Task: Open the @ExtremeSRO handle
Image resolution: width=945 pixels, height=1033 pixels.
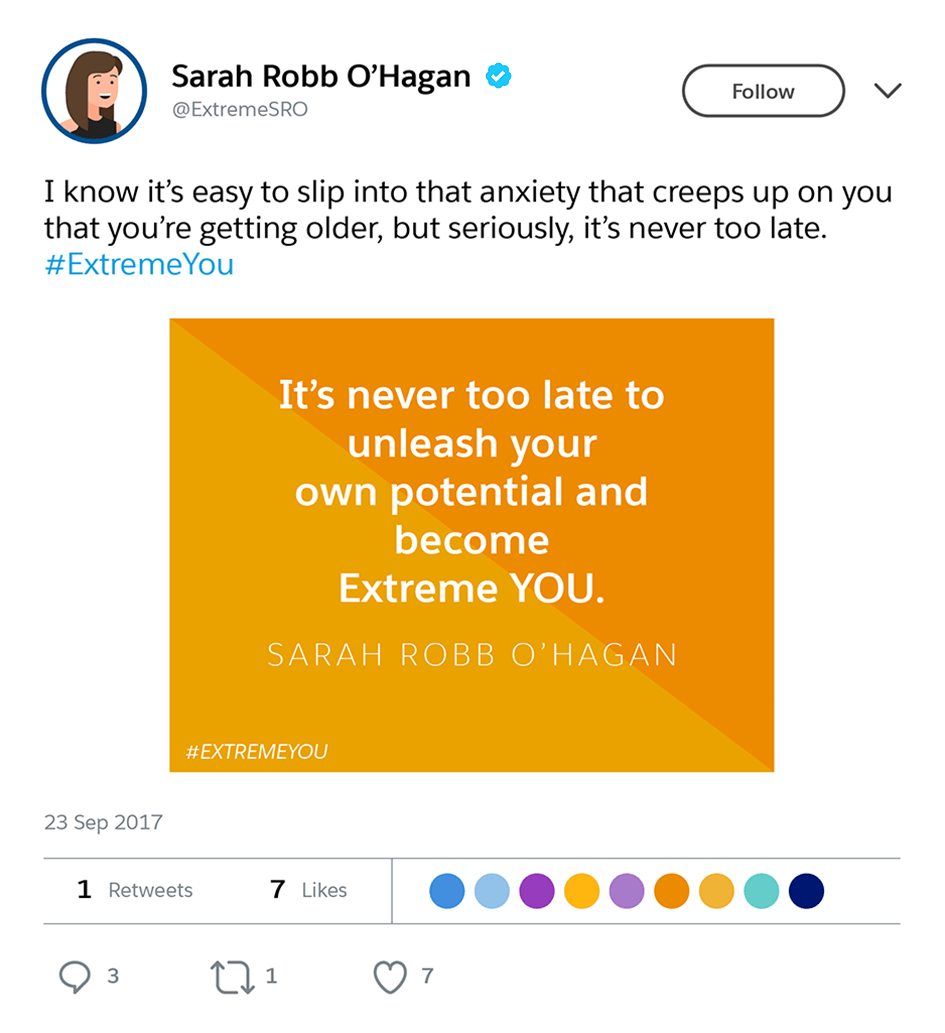Action: [240, 110]
